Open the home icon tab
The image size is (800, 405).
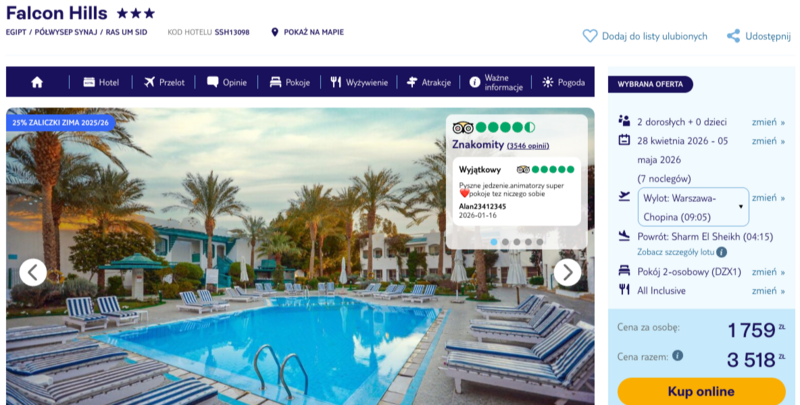click(37, 82)
